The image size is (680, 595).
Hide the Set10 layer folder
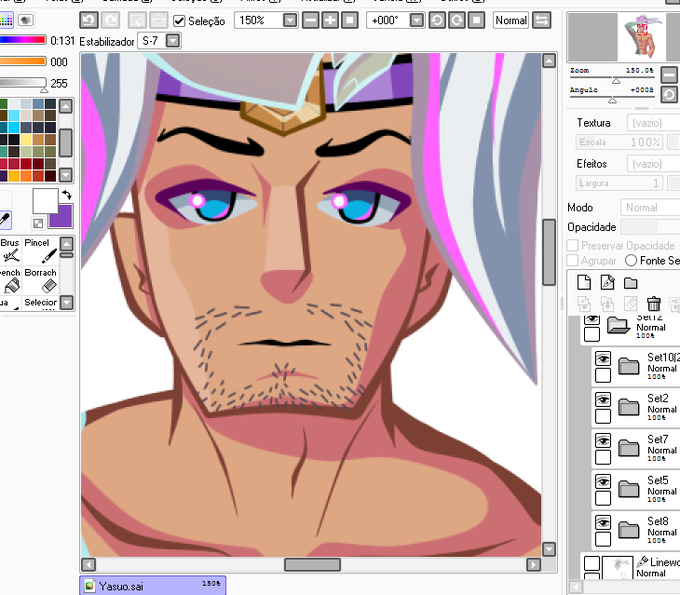pyautogui.click(x=603, y=359)
